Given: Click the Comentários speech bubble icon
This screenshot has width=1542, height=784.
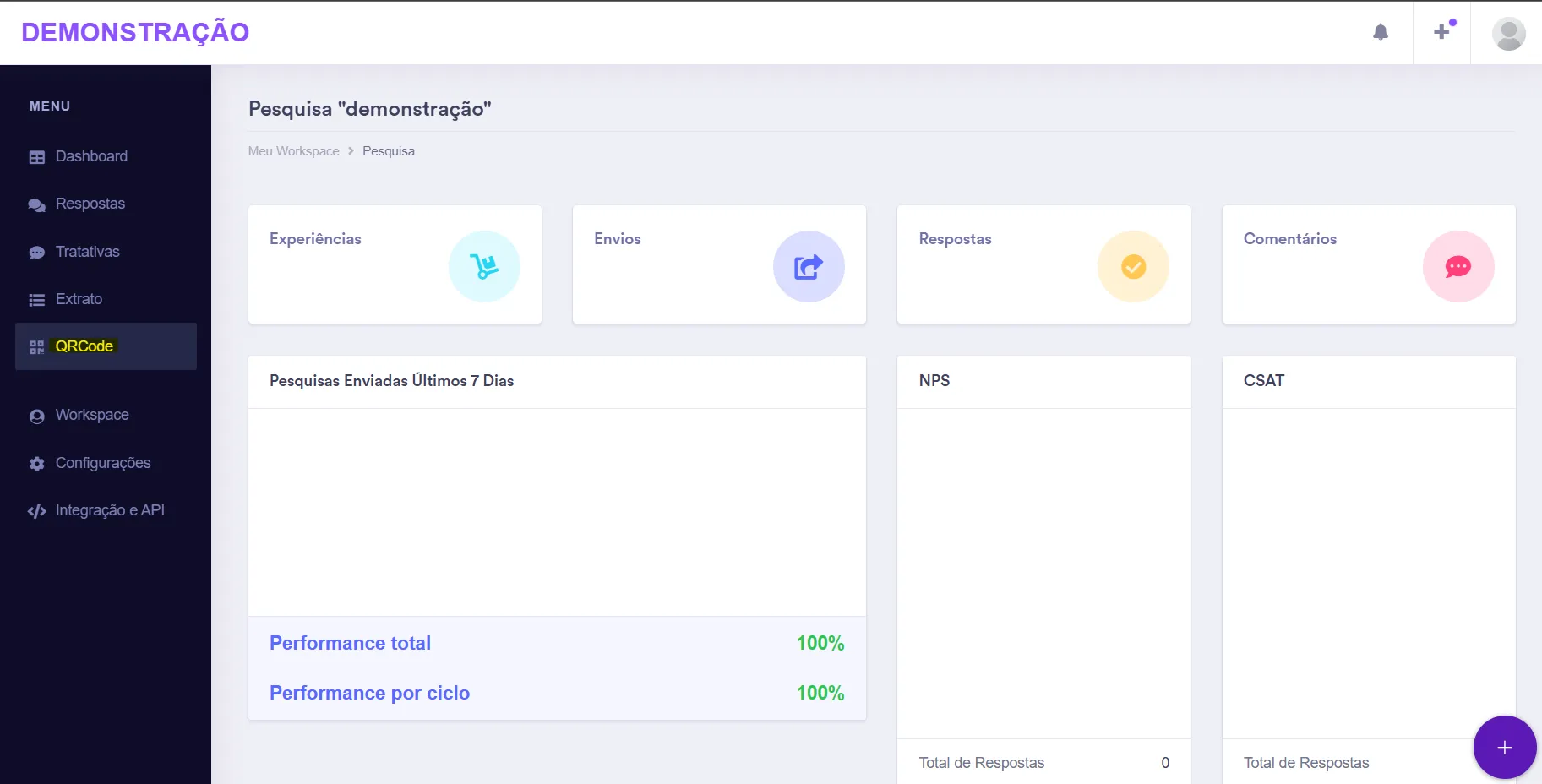Looking at the screenshot, I should pyautogui.click(x=1458, y=266).
